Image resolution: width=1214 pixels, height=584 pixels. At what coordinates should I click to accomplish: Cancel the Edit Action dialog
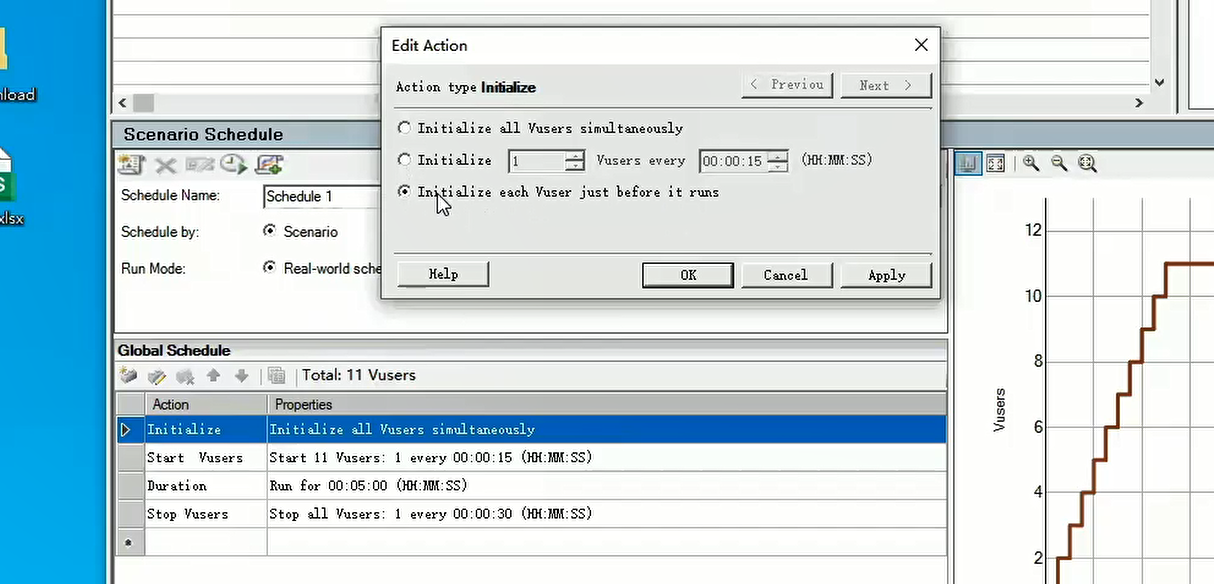click(786, 275)
